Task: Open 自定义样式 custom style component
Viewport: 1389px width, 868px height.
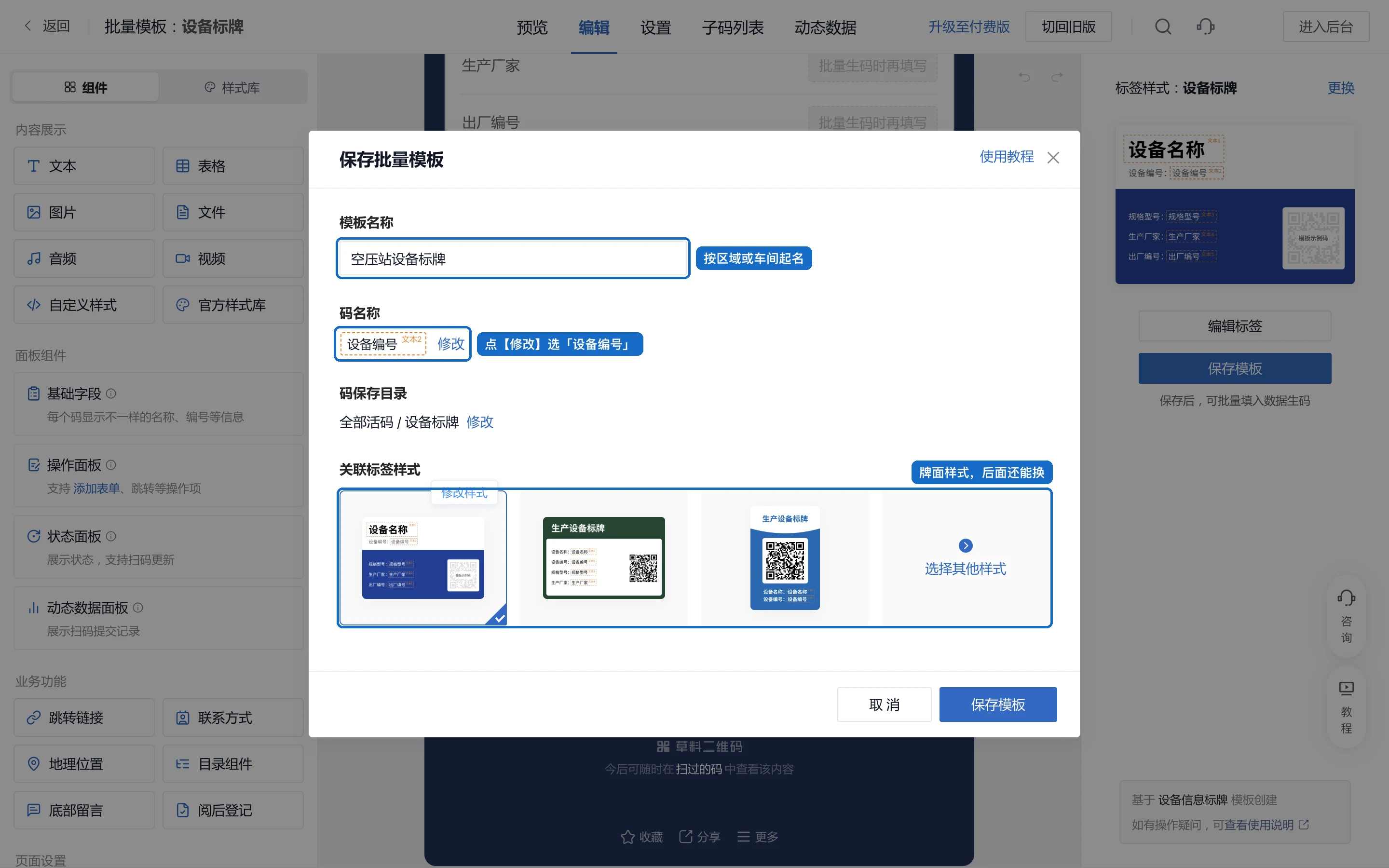Action: [84, 305]
